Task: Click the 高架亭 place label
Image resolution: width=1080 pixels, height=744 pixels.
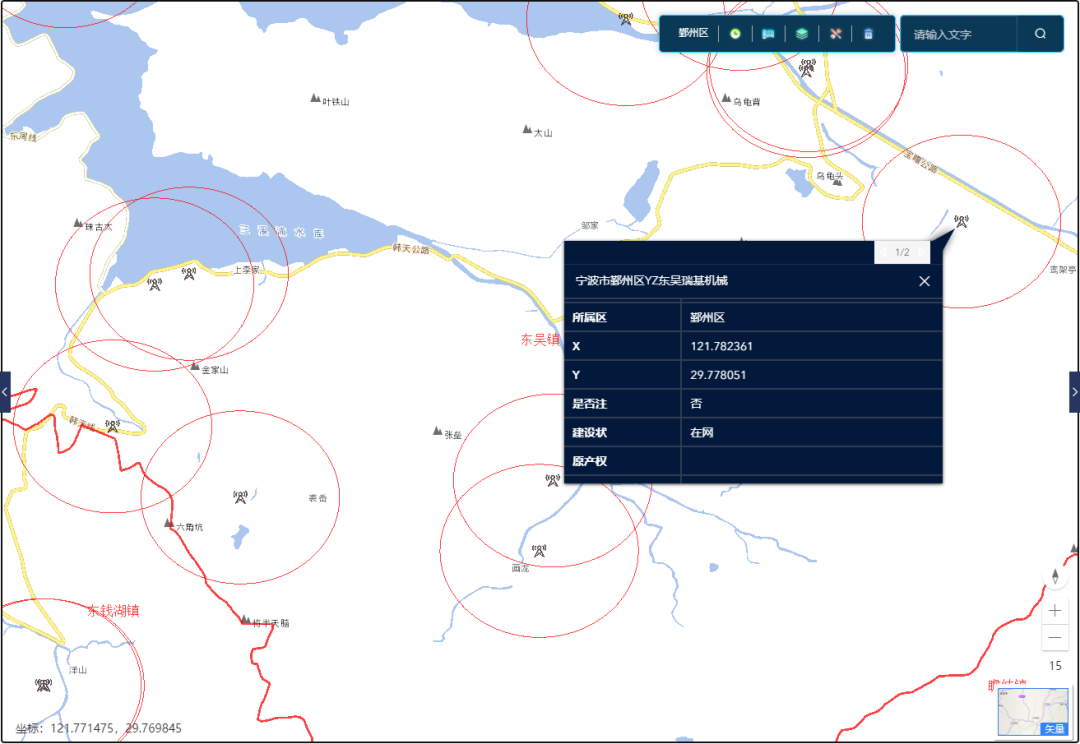Action: pos(1063,270)
